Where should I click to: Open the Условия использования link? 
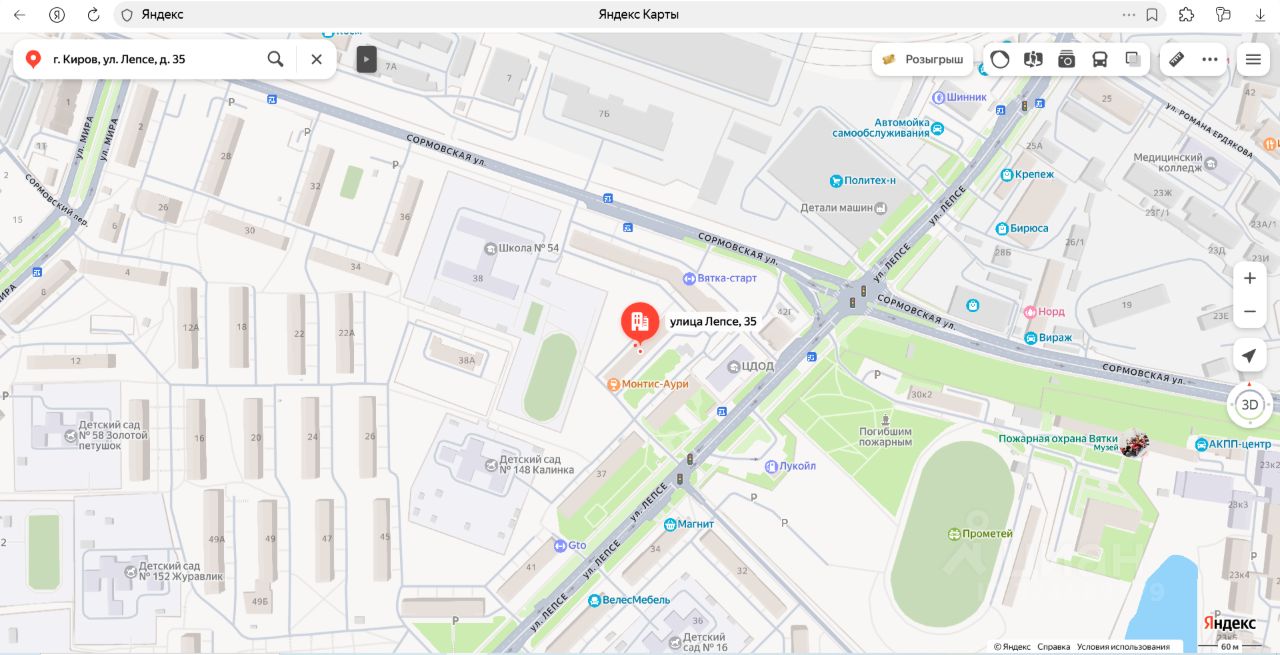point(1123,647)
